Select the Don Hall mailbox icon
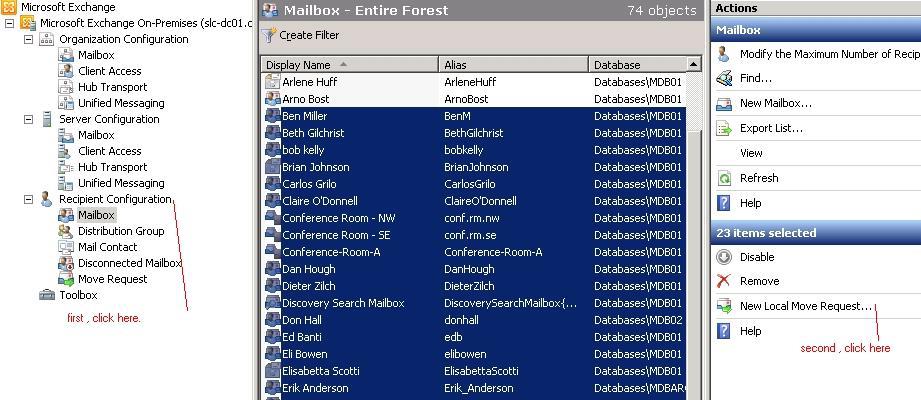This screenshot has width=921, height=400. pyautogui.click(x=273, y=321)
